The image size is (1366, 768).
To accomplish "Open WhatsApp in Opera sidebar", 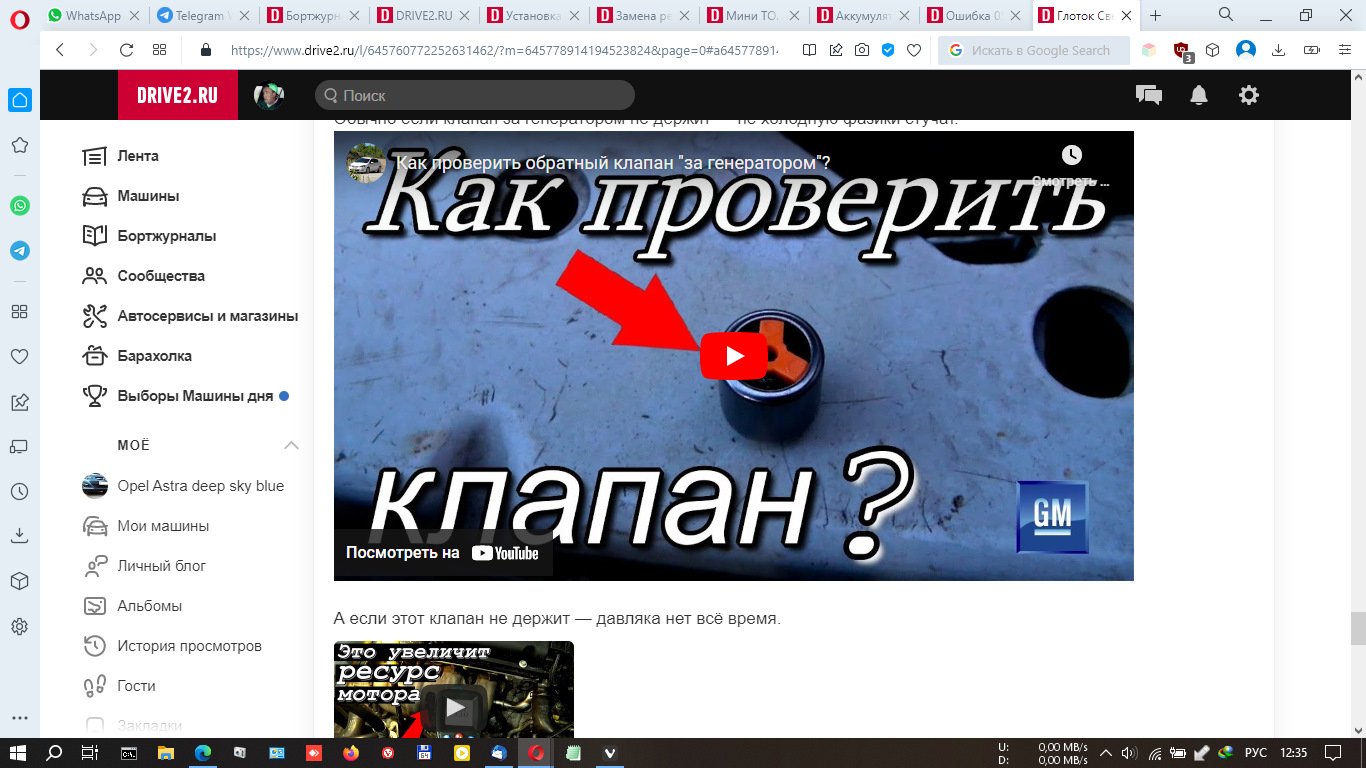I will [x=19, y=206].
